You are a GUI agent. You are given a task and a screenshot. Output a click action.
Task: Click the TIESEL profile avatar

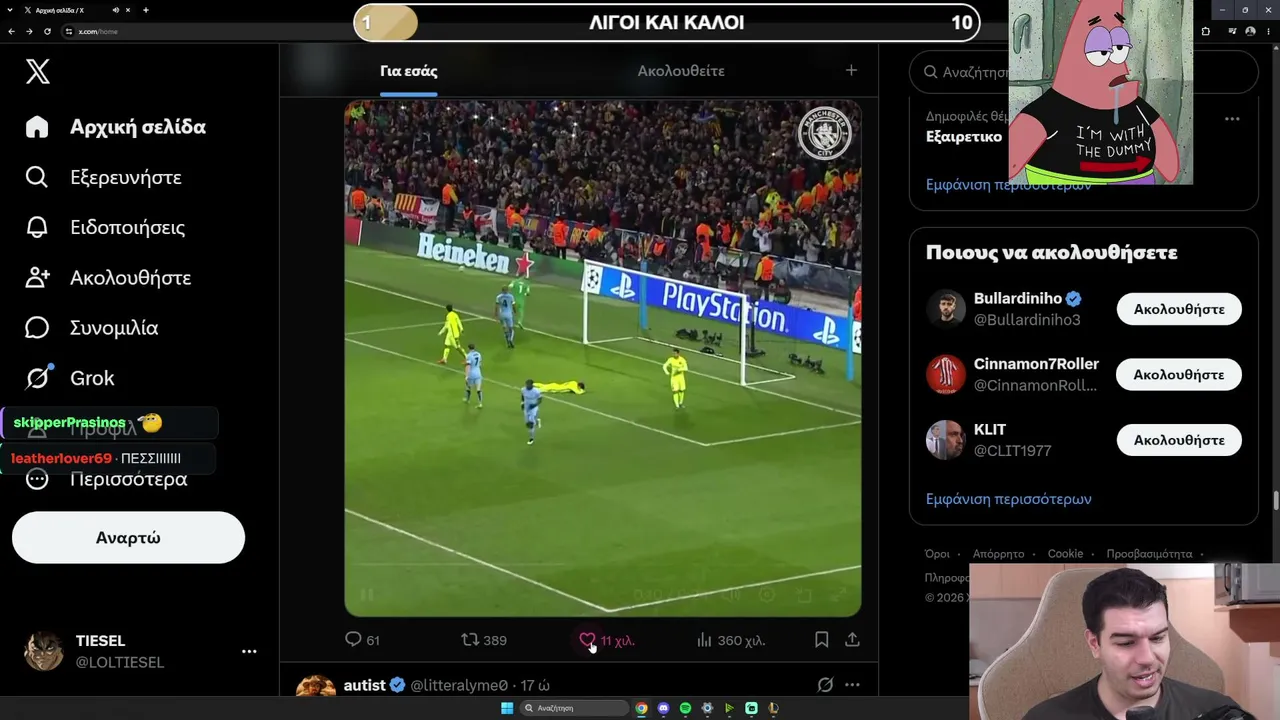pyautogui.click(x=44, y=651)
